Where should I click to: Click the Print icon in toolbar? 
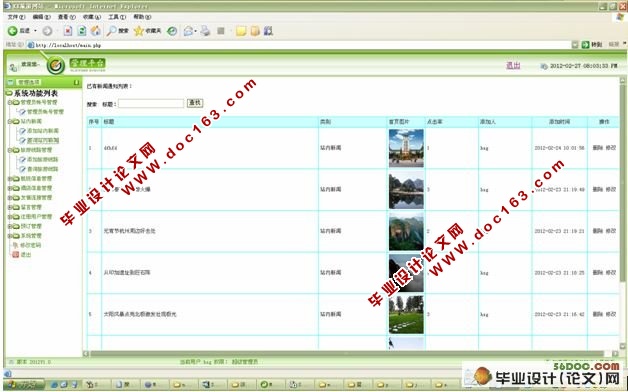[x=205, y=31]
